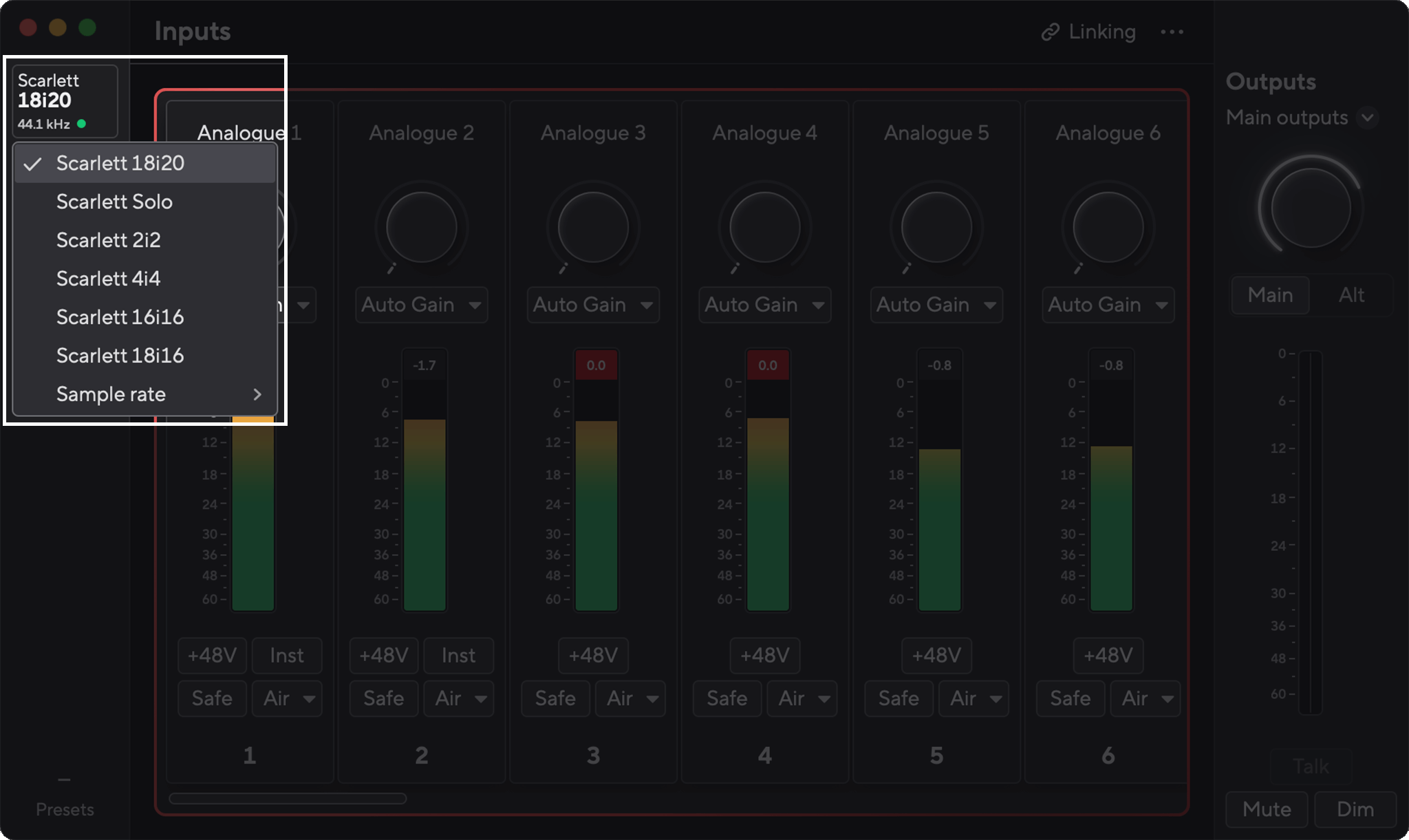
Task: Click the Analogue 3 gain knob
Action: 593,228
